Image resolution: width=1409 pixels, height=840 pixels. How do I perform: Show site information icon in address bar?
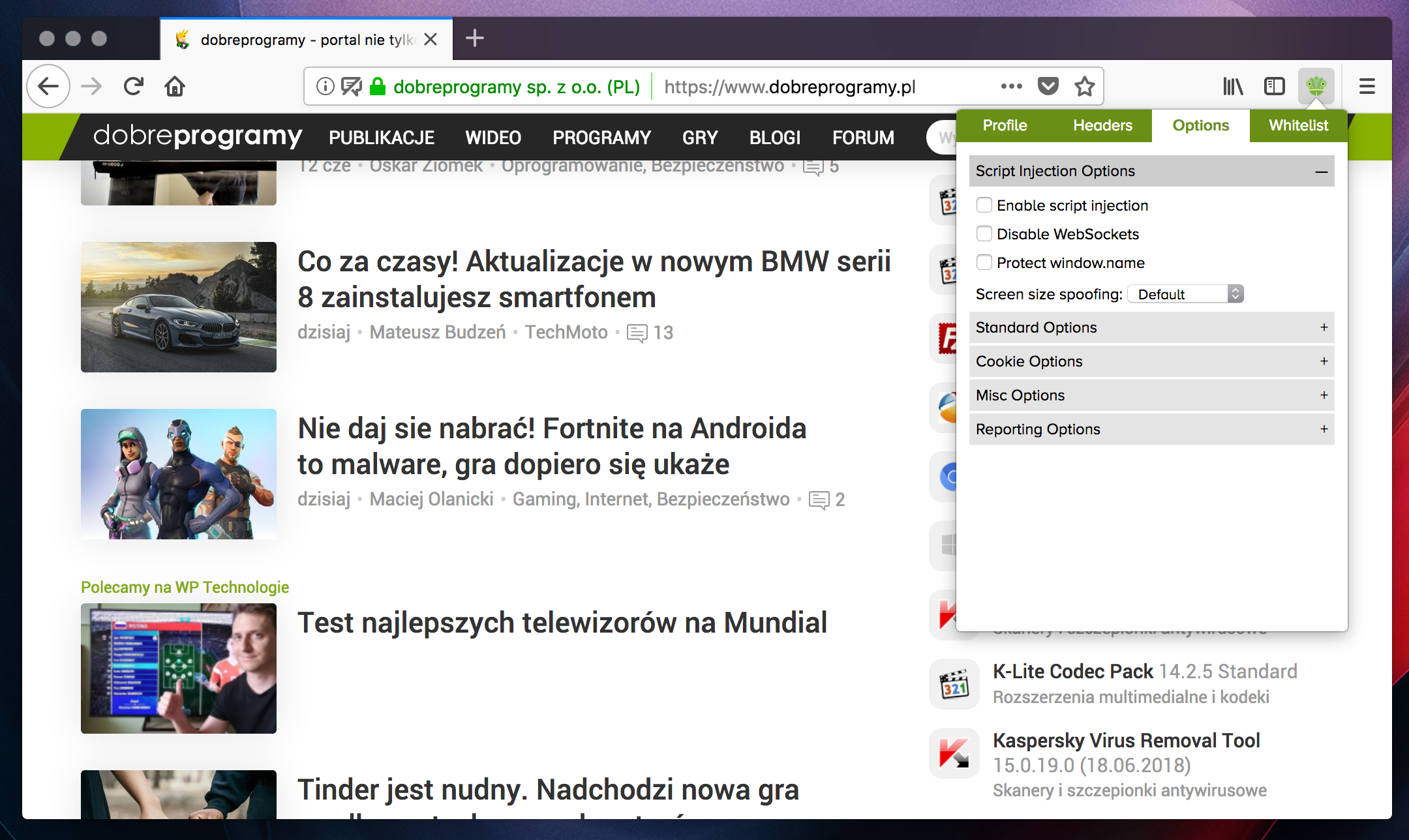325,86
